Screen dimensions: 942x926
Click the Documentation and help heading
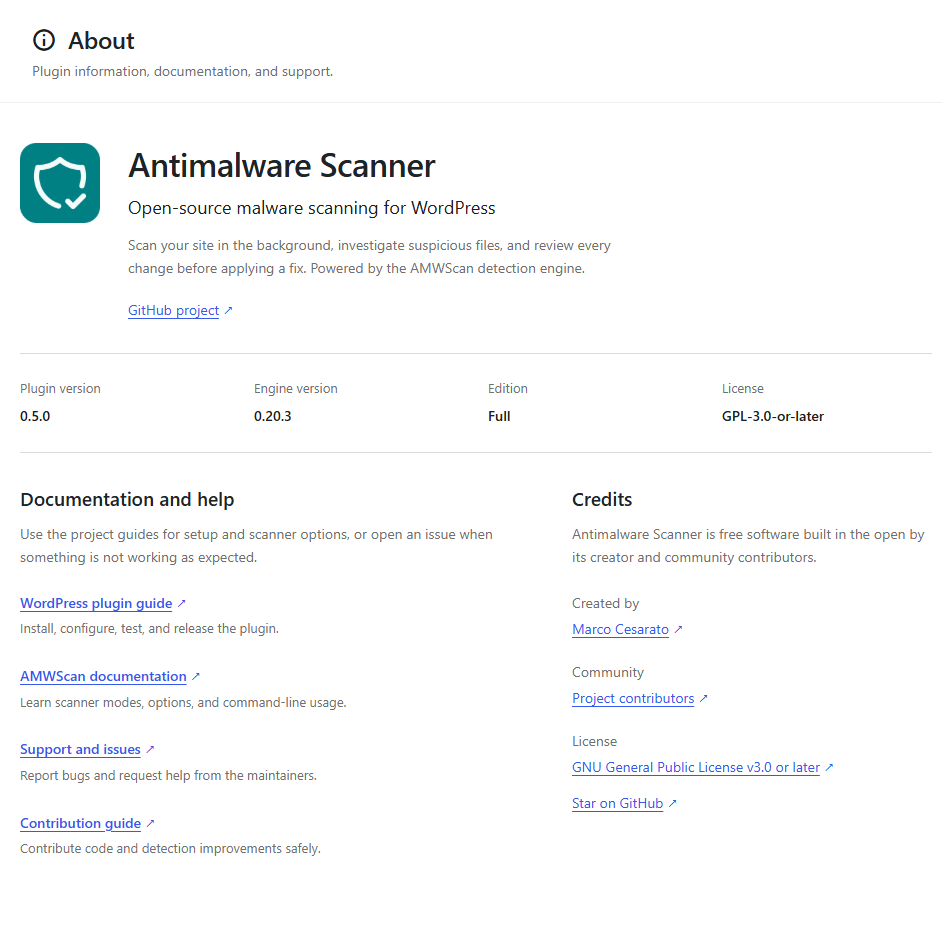(127, 499)
